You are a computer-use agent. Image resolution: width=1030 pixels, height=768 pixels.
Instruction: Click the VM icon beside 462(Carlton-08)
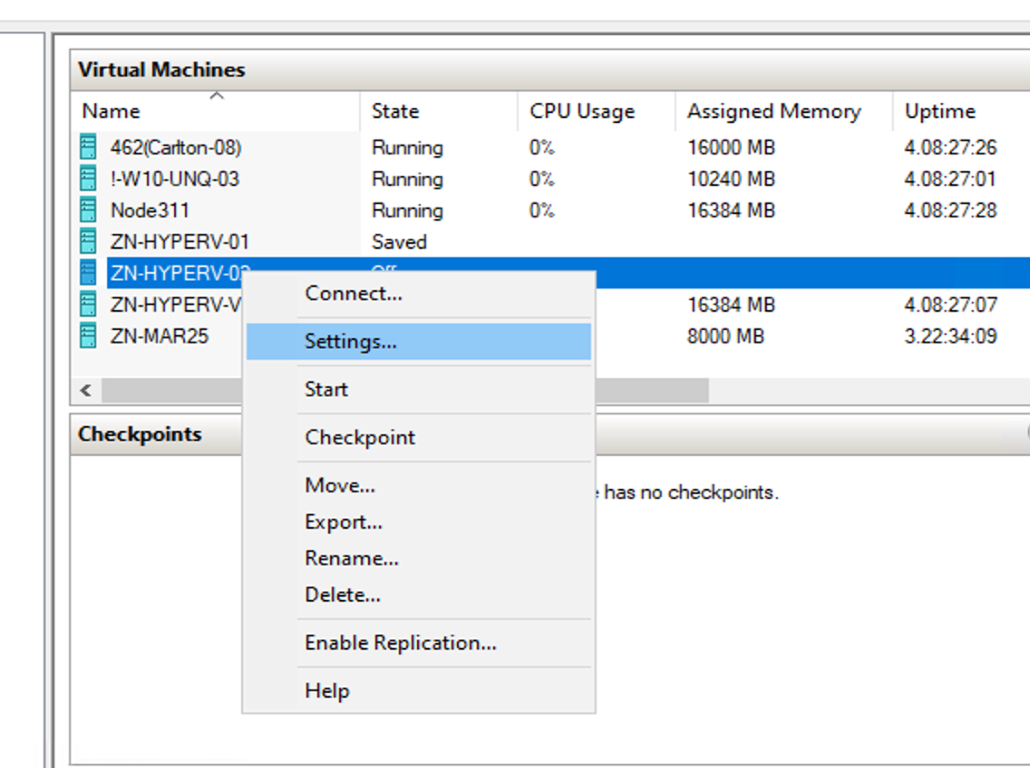point(89,148)
